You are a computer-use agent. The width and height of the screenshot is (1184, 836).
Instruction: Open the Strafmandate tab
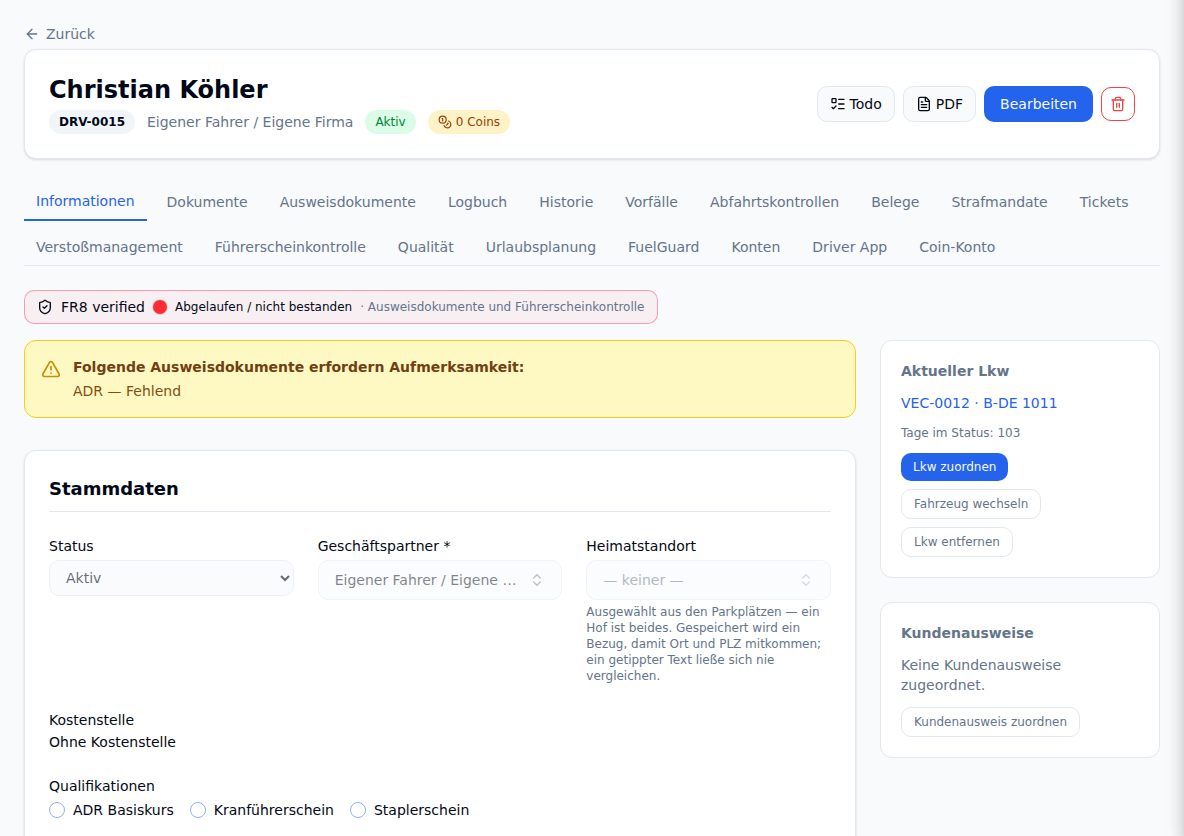[999, 202]
